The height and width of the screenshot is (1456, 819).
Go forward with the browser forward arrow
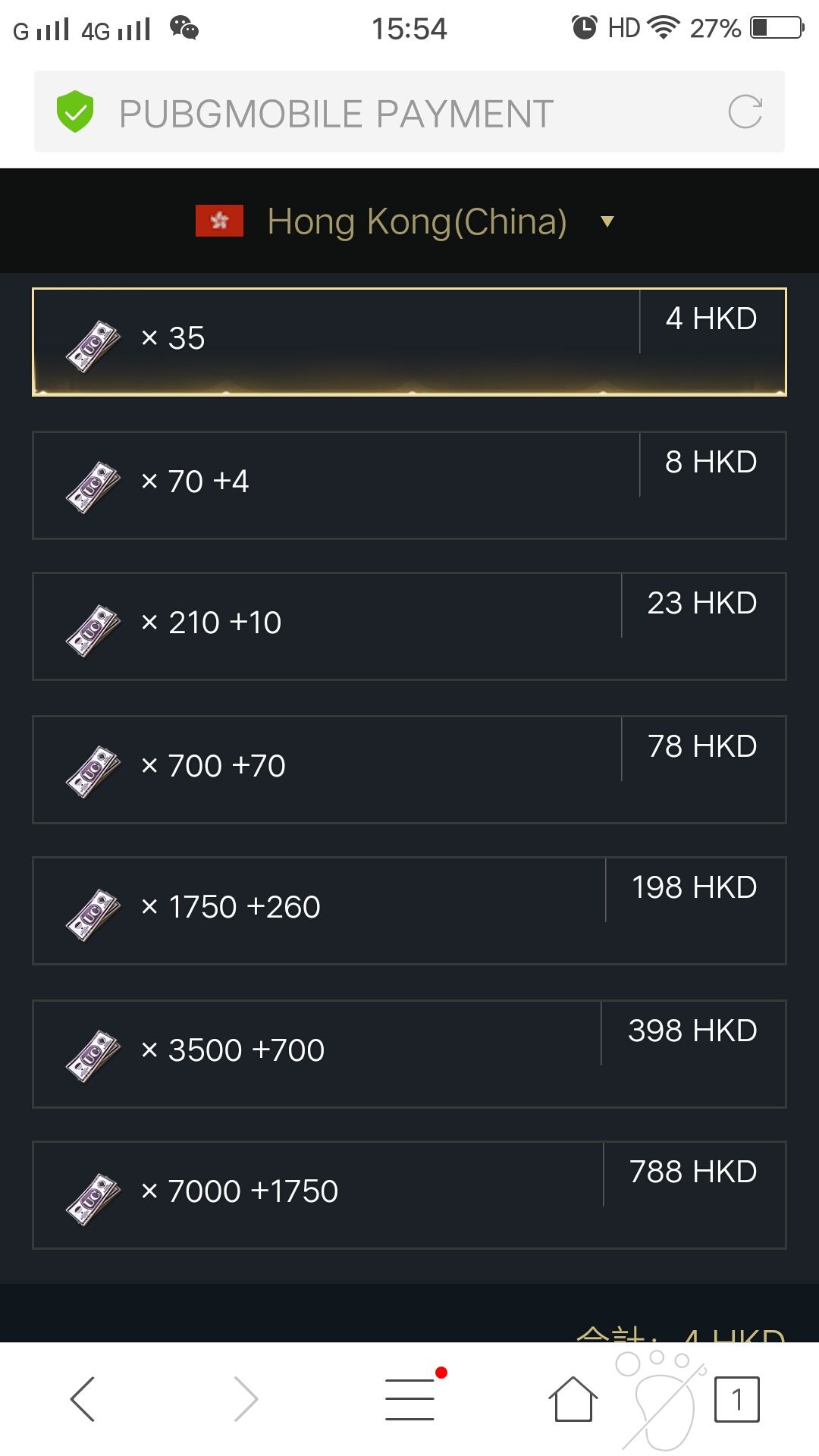pos(246,1399)
